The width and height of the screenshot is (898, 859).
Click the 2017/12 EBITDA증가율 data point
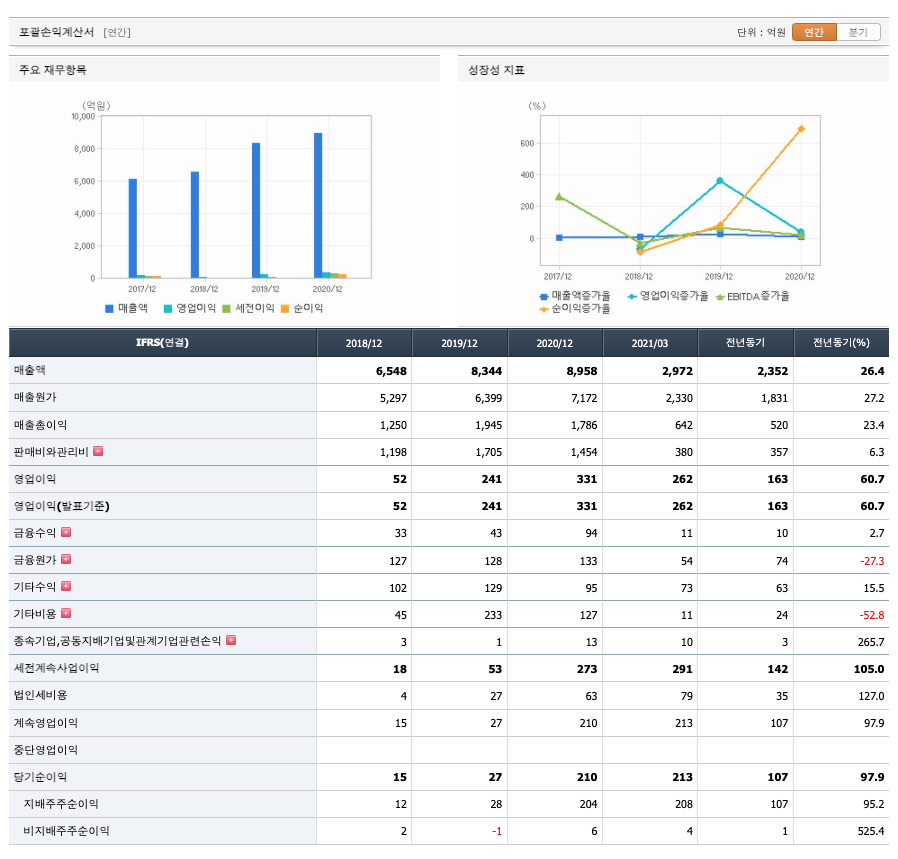click(559, 196)
